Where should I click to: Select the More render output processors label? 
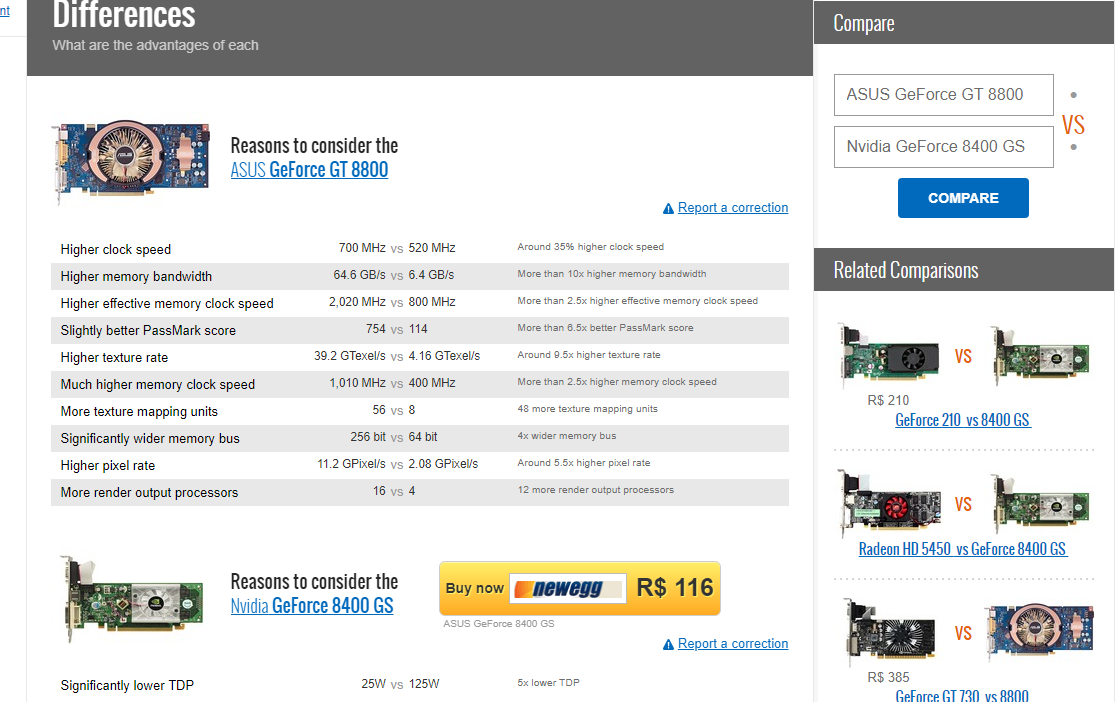tap(149, 493)
